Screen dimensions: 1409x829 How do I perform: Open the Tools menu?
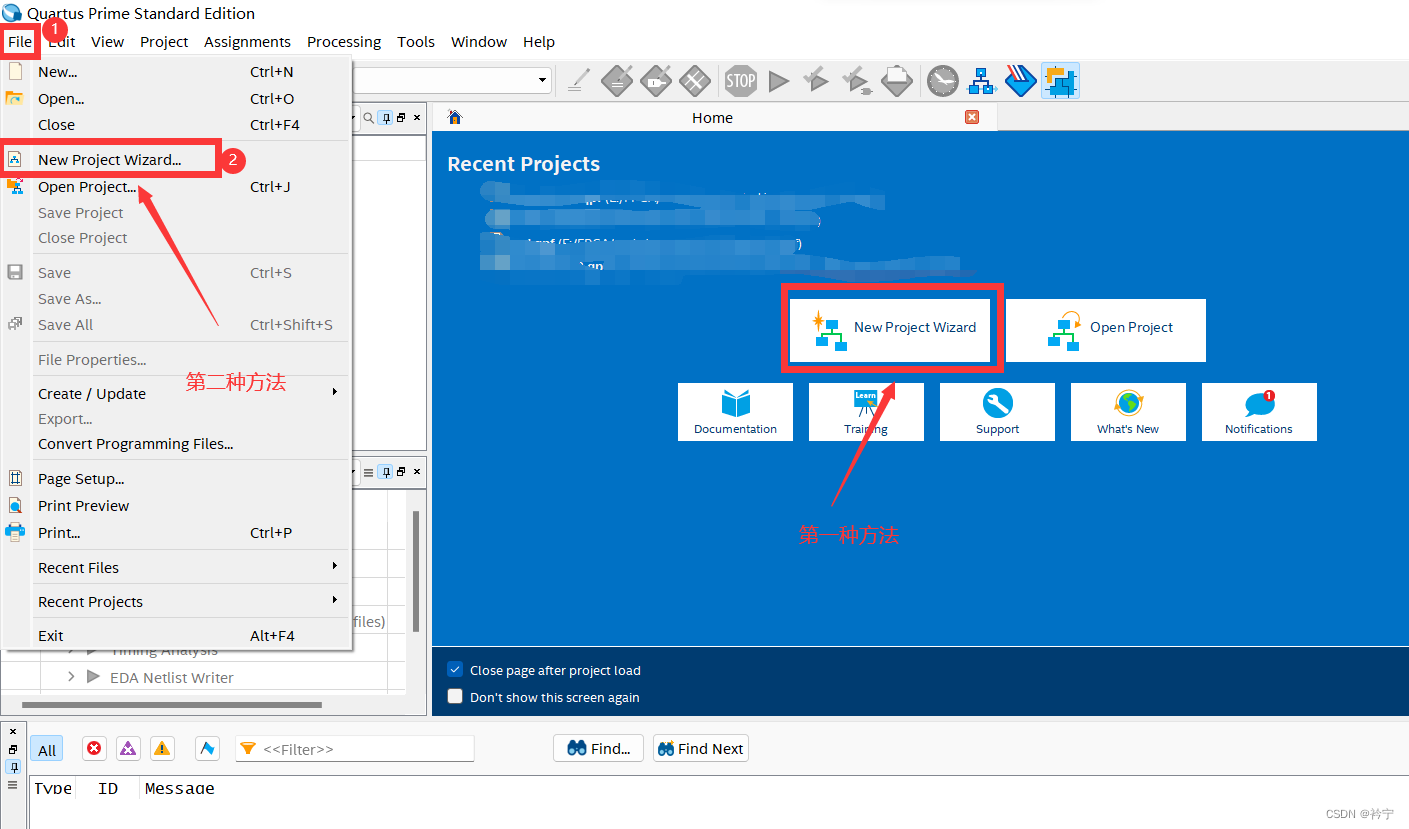416,42
